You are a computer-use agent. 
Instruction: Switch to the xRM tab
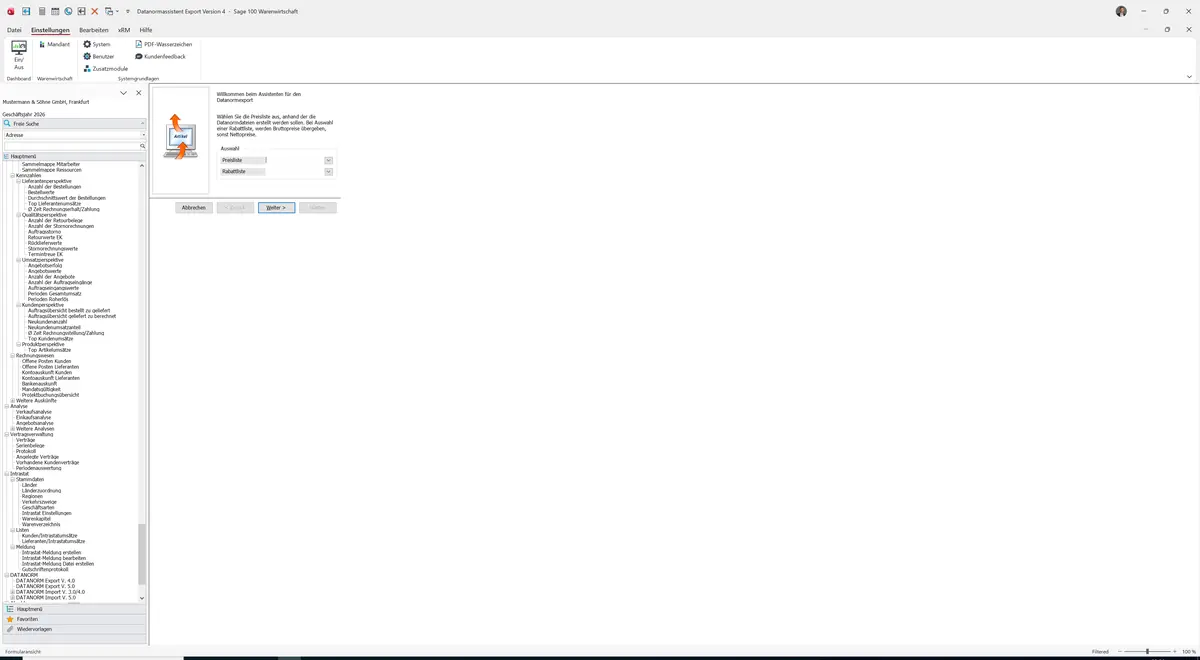point(124,30)
